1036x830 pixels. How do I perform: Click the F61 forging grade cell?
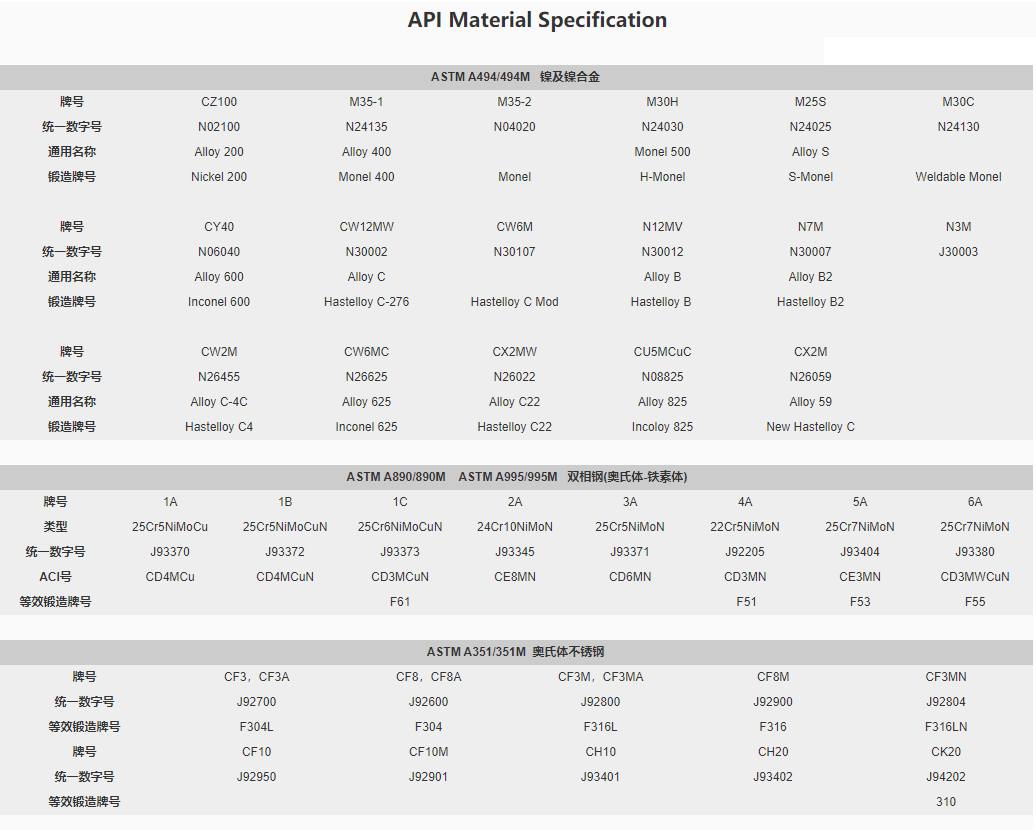[x=400, y=602]
